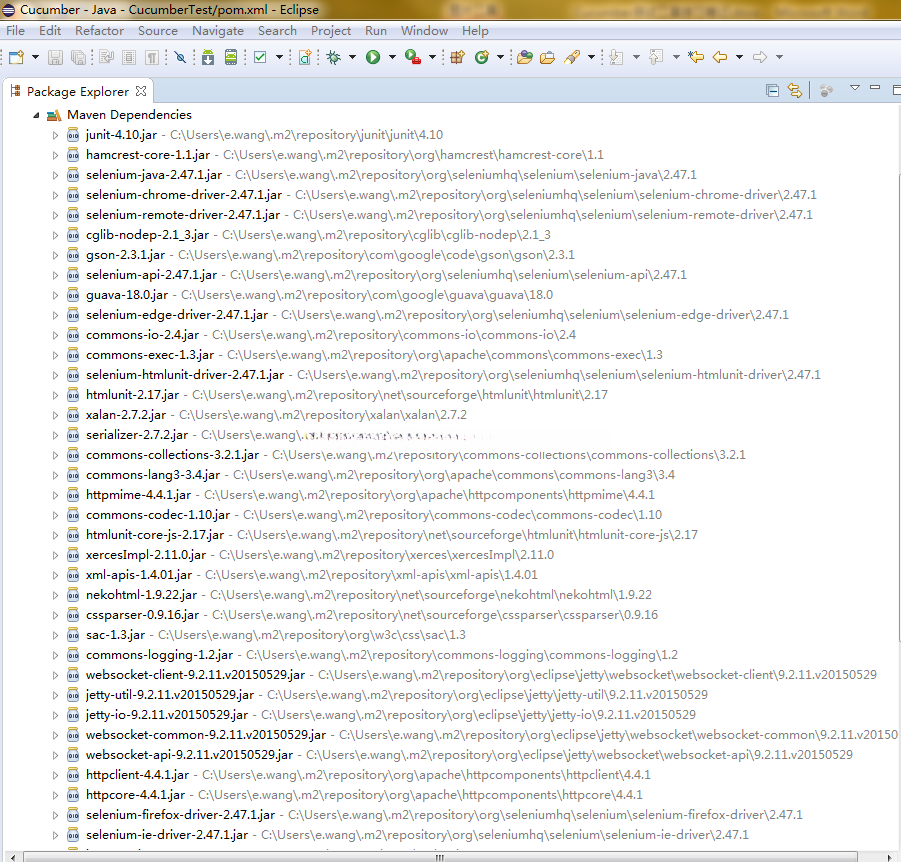This screenshot has height=862, width=901.
Task: Open the Window menu
Action: (x=424, y=30)
